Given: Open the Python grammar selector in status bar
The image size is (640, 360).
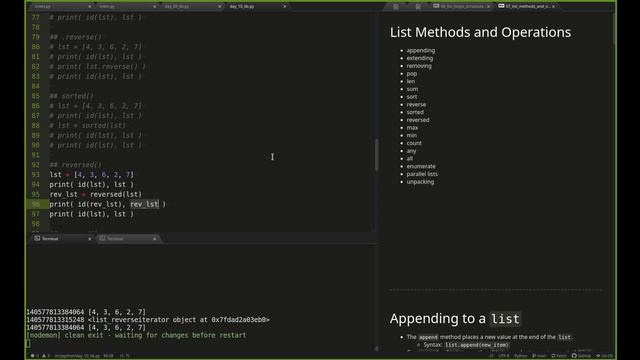Looking at the screenshot, I should point(520,356).
